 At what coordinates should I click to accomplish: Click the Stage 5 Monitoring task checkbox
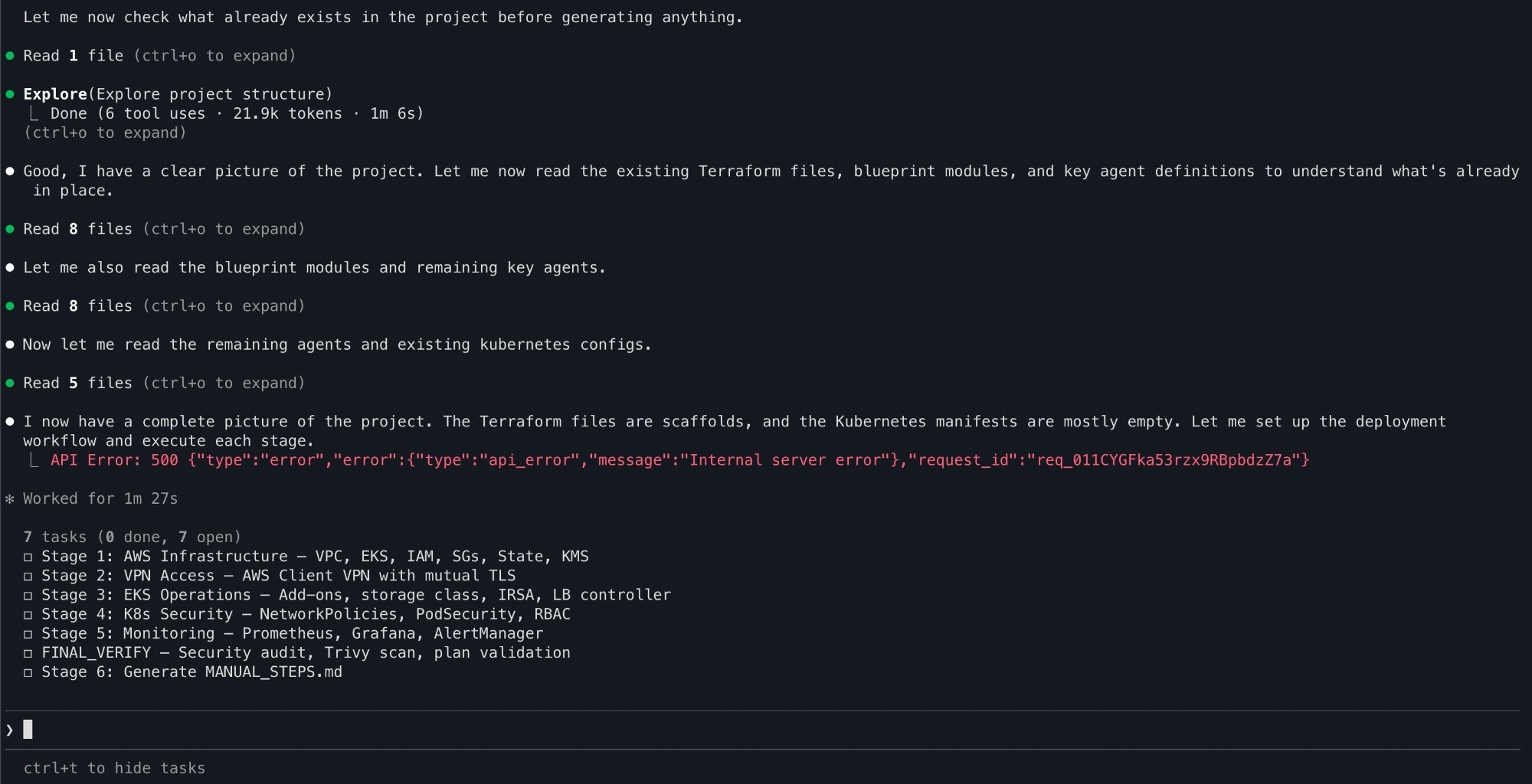[28, 634]
